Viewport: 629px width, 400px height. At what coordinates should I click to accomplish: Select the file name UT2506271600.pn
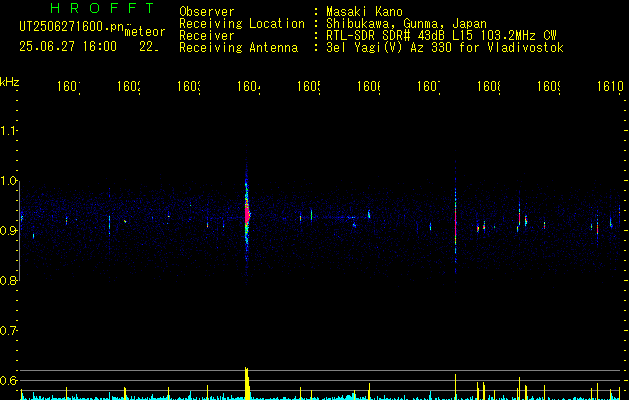[72, 27]
